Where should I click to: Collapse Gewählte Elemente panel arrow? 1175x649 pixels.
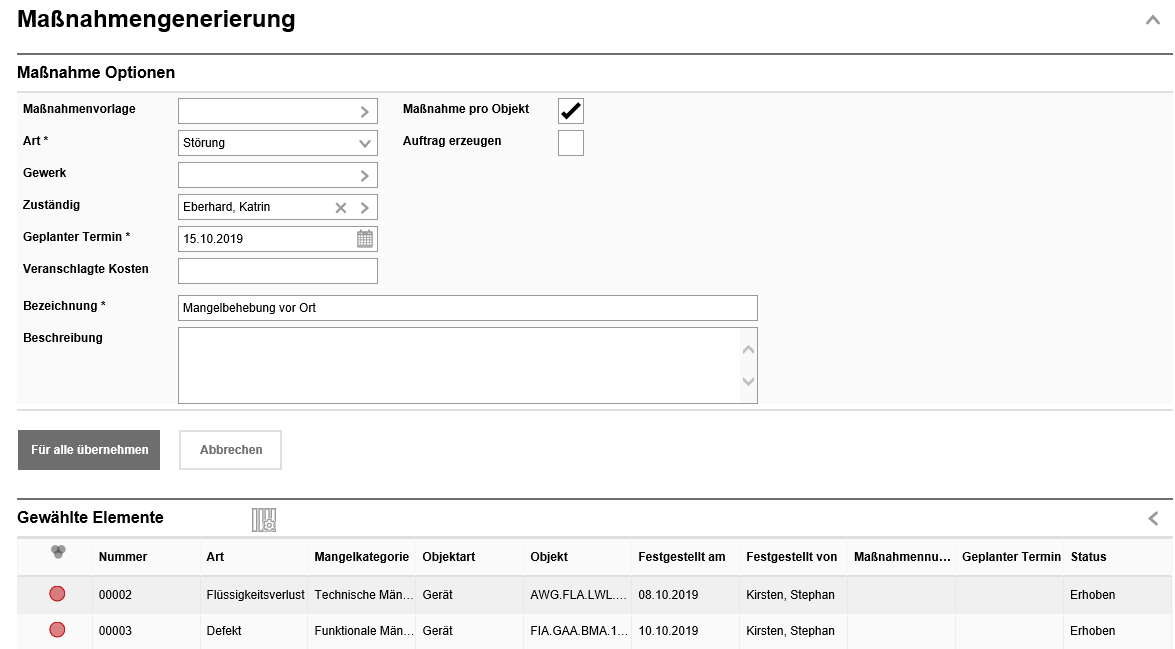[1153, 518]
